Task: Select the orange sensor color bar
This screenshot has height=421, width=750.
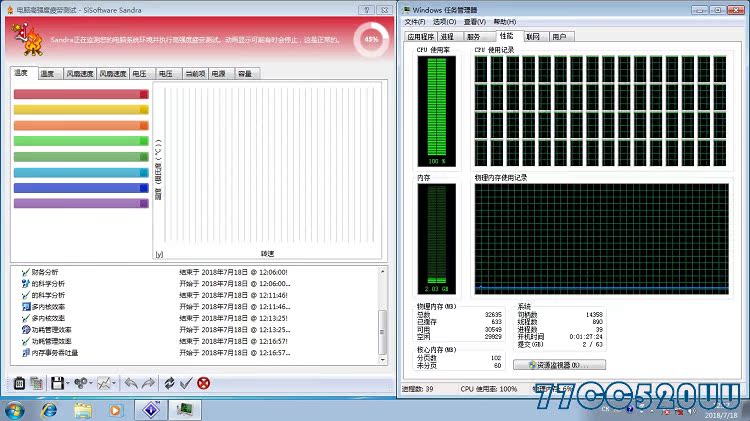Action: point(81,125)
